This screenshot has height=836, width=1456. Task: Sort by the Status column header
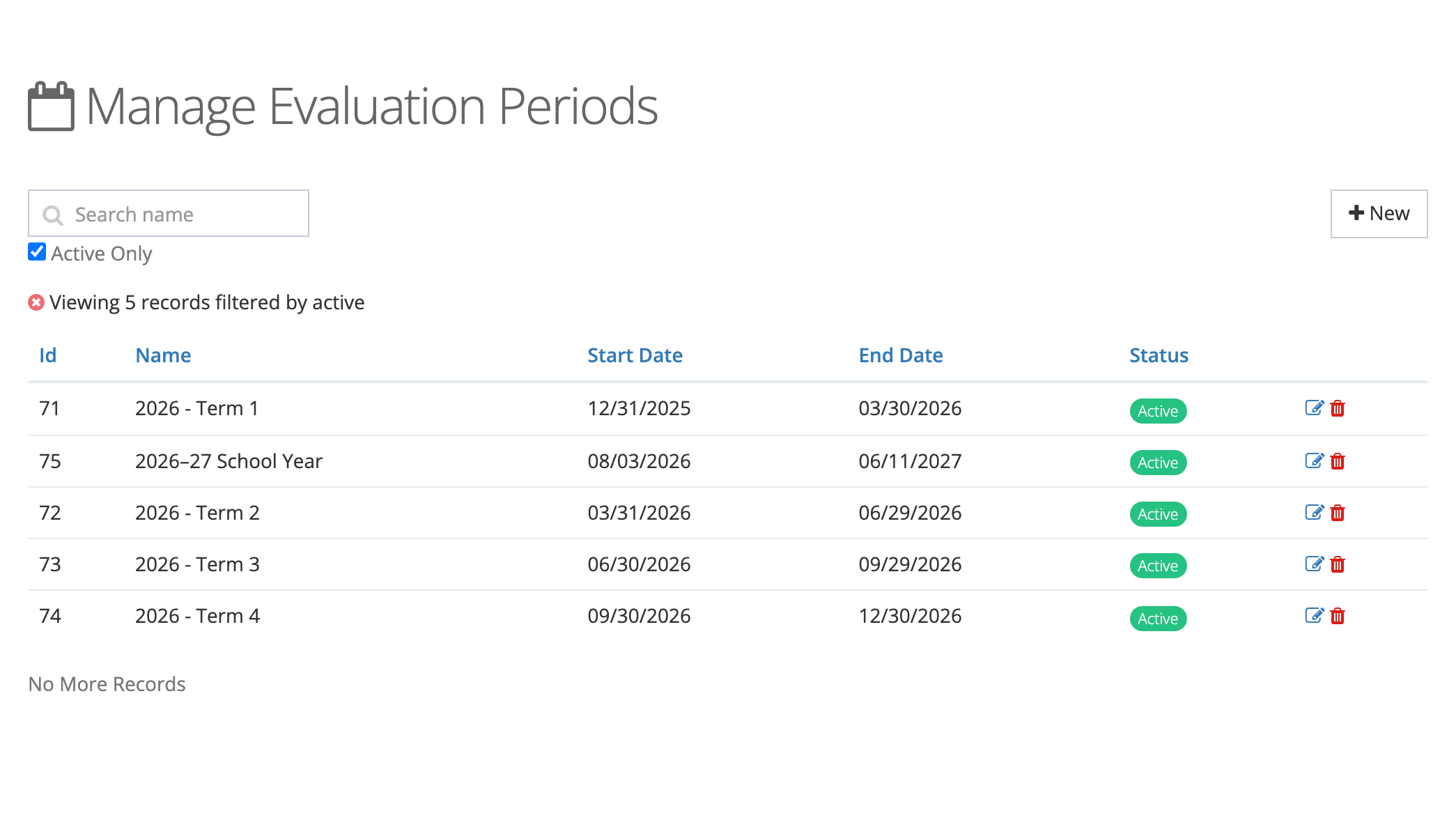[x=1159, y=355]
